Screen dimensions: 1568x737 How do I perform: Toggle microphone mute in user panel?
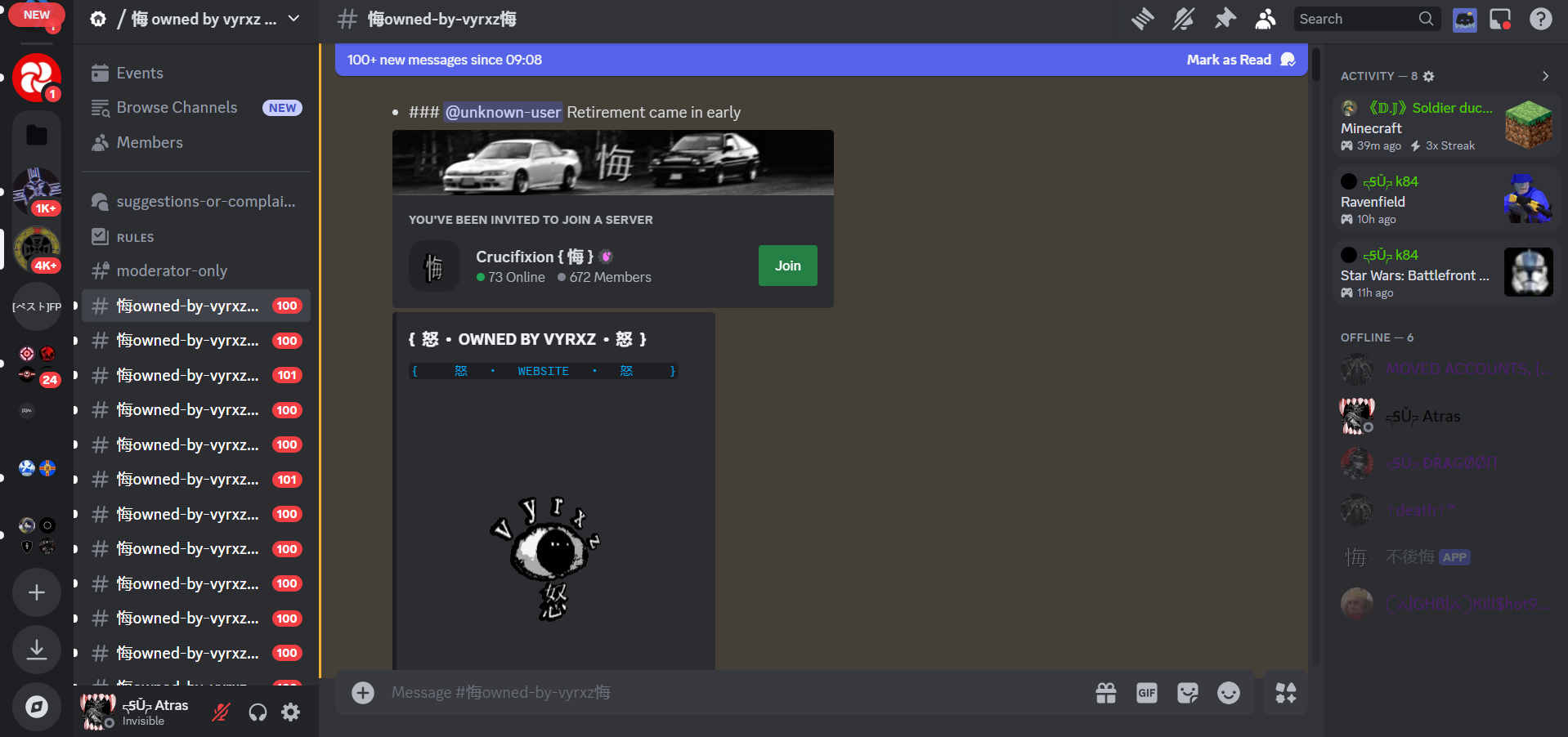(221, 712)
